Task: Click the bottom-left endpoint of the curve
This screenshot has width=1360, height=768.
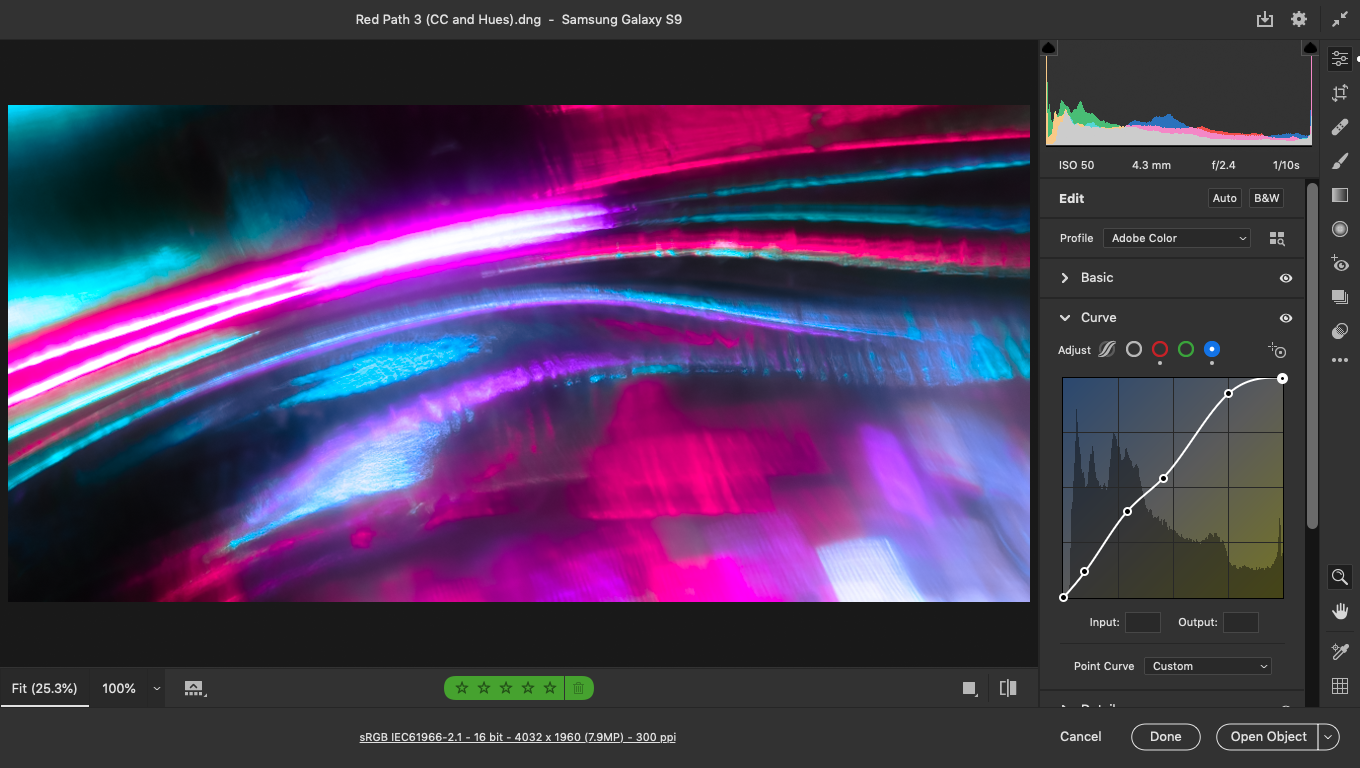Action: coord(1063,598)
